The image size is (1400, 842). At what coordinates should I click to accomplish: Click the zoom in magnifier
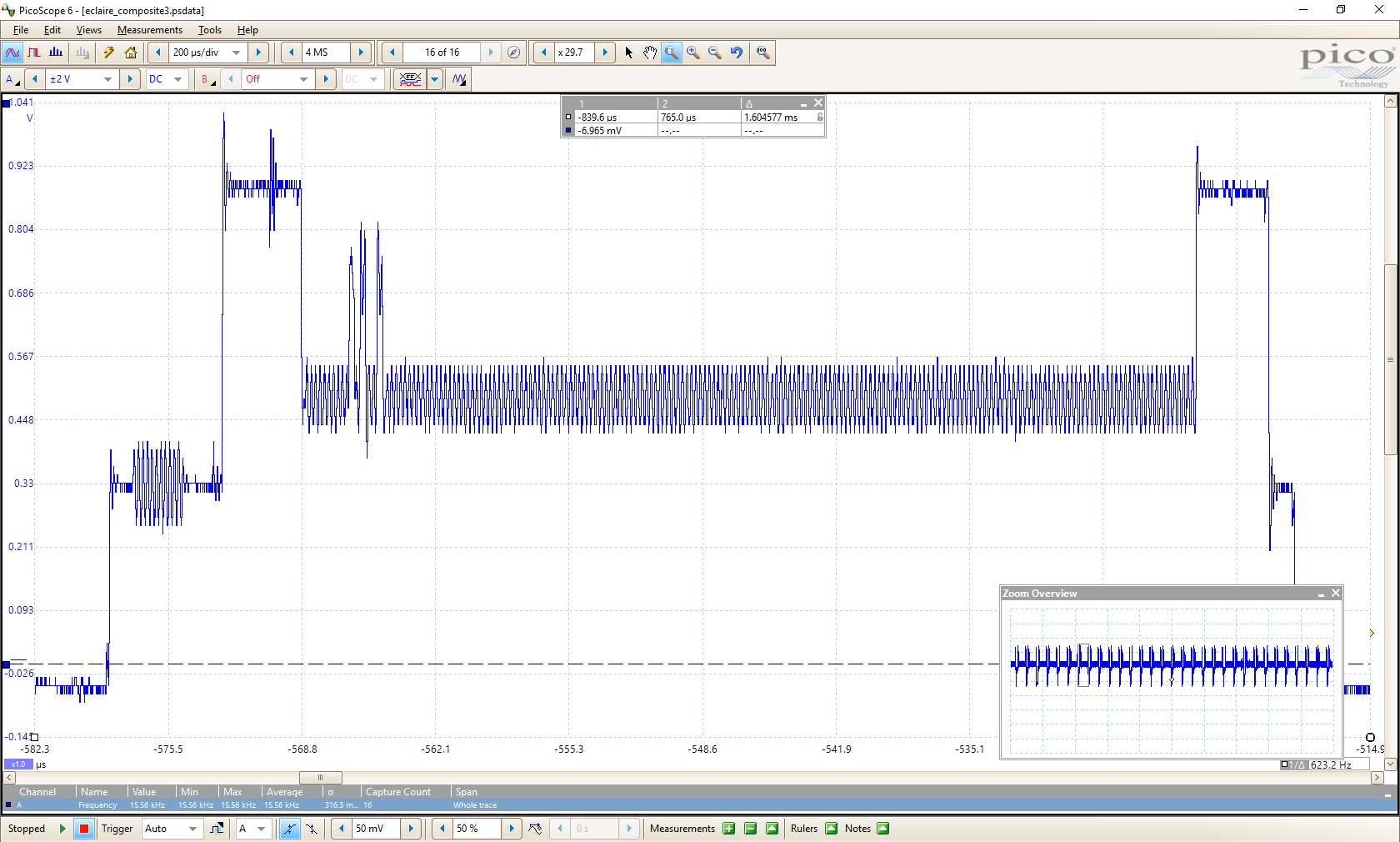pyautogui.click(x=693, y=53)
